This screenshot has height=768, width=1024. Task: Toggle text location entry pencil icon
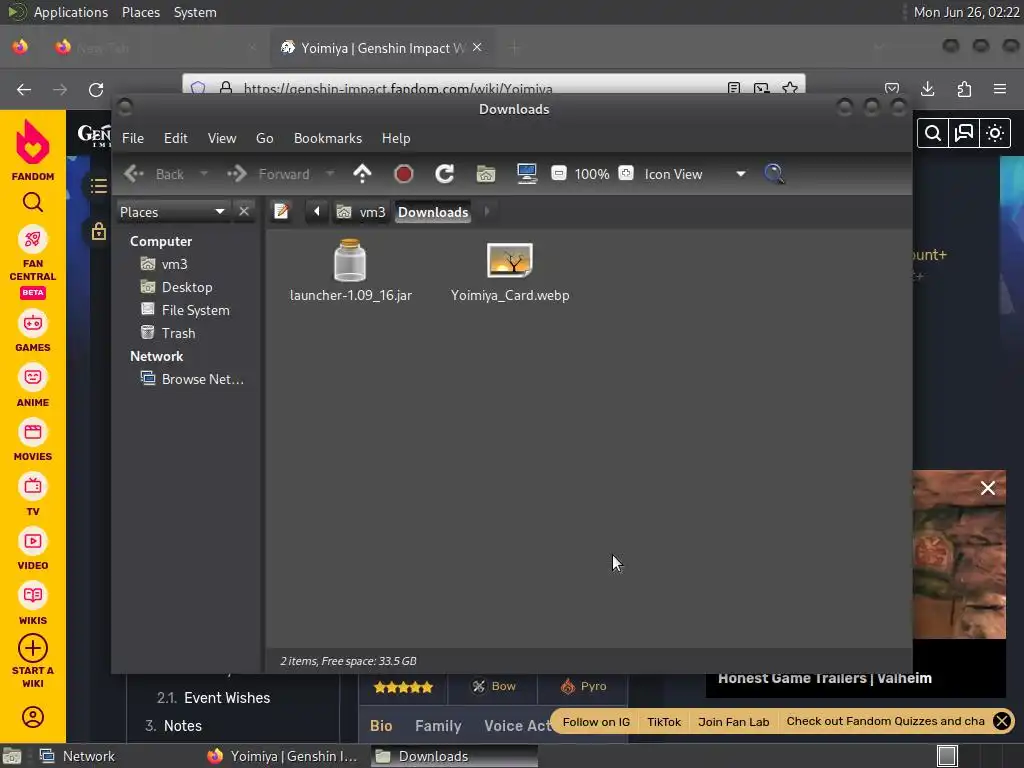pyautogui.click(x=281, y=212)
